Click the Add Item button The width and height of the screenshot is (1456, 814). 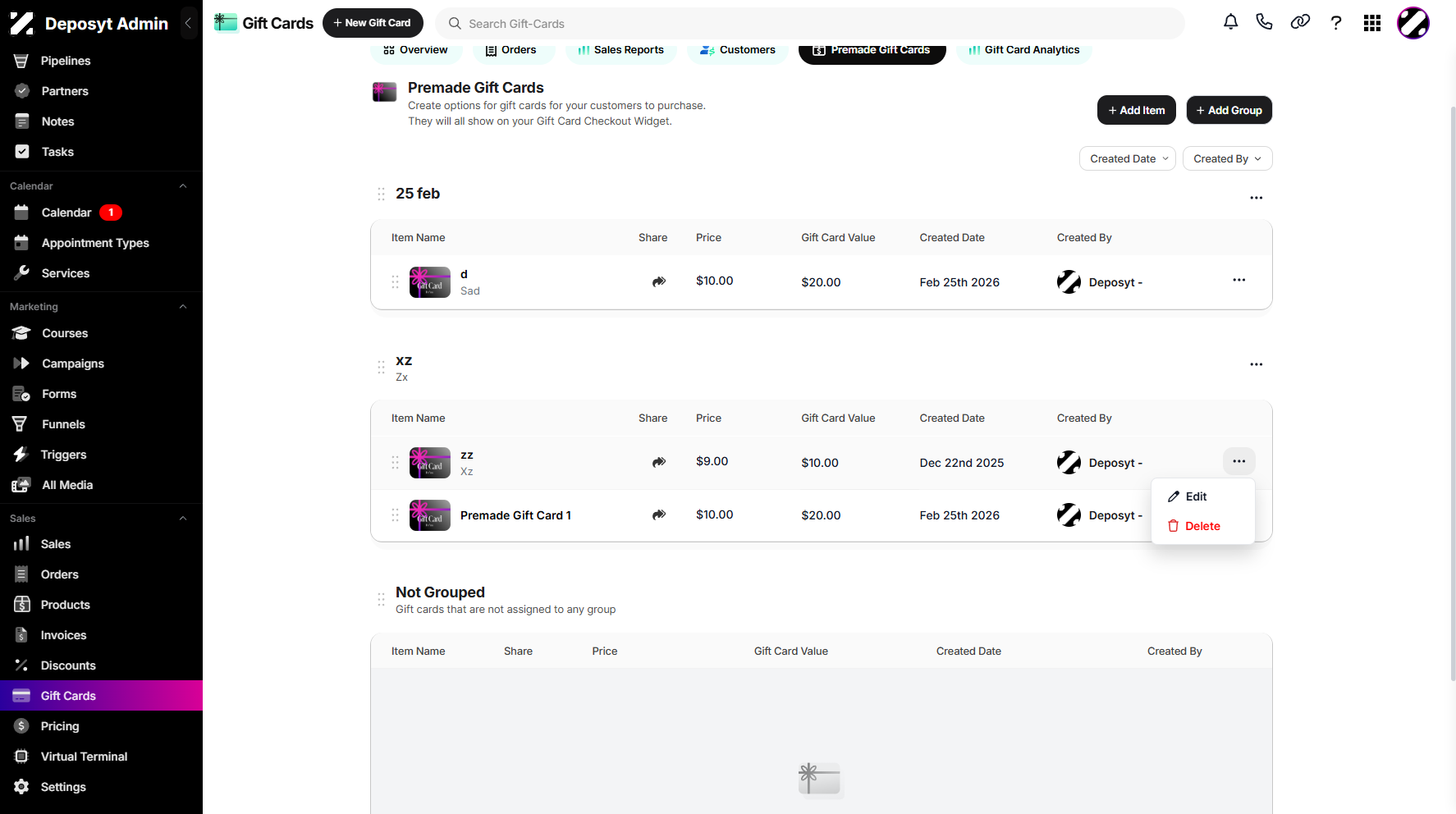click(x=1136, y=110)
